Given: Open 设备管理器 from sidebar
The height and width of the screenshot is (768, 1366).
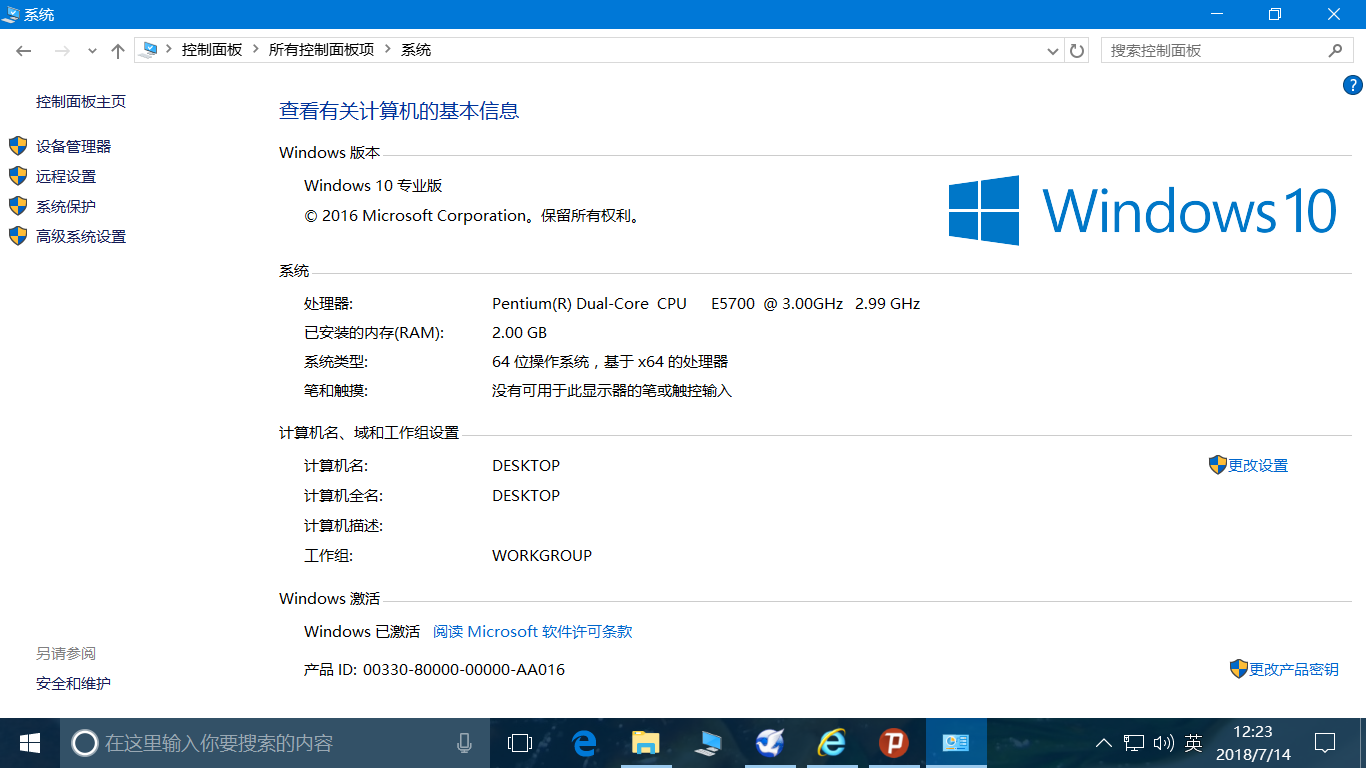Looking at the screenshot, I should tap(73, 146).
